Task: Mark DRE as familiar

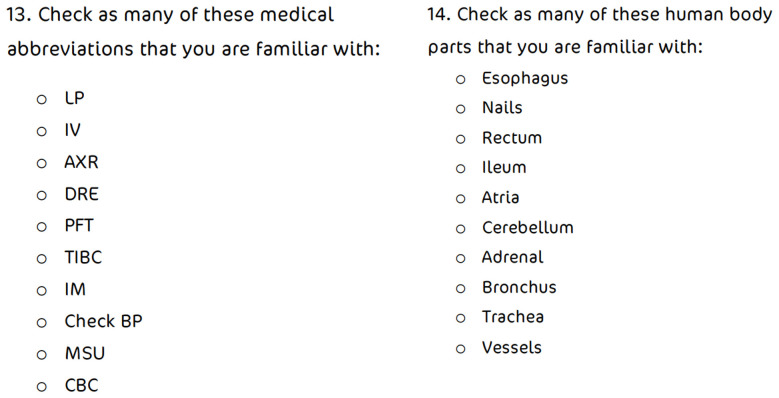Action: coord(42,195)
